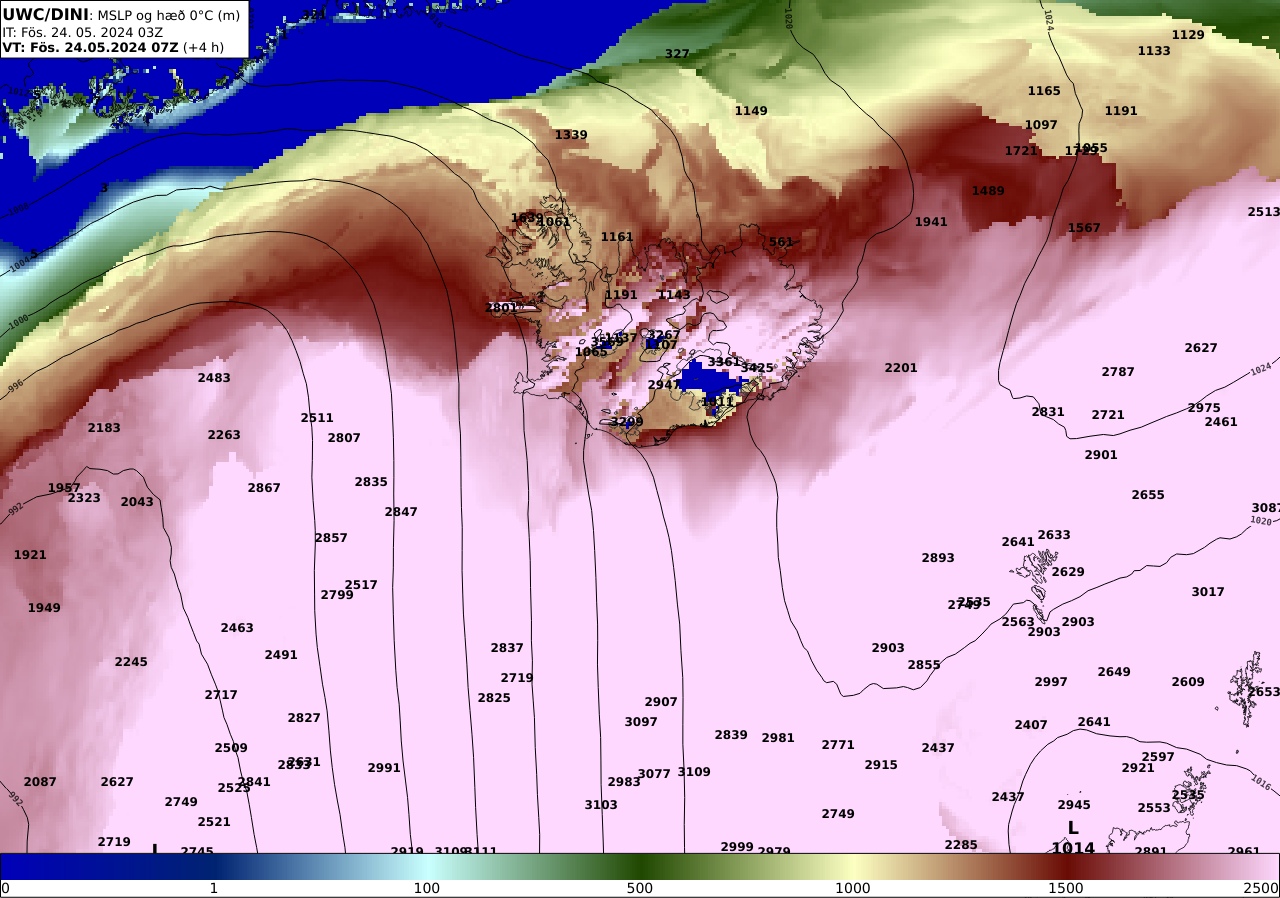Click the freezing level value 2907
Screen dimensions: 1280x898
click(661, 702)
